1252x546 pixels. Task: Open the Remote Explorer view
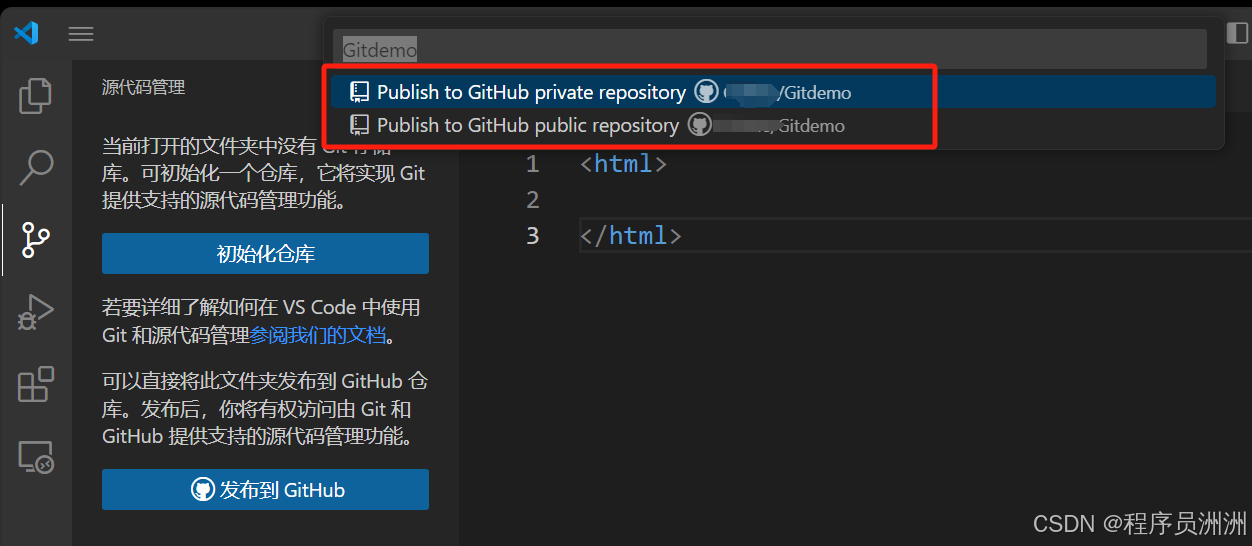(36, 457)
